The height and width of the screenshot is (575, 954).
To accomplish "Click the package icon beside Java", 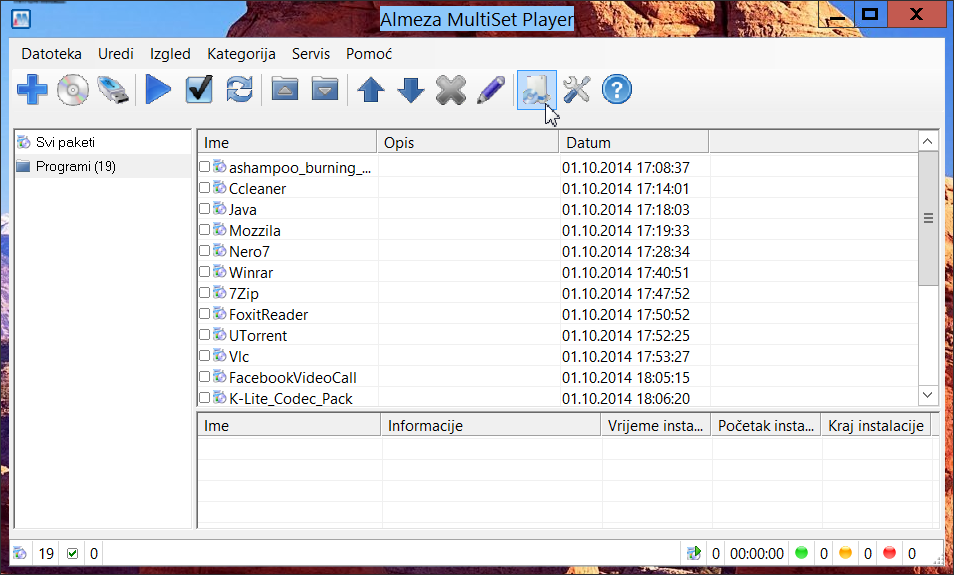I will tap(219, 209).
